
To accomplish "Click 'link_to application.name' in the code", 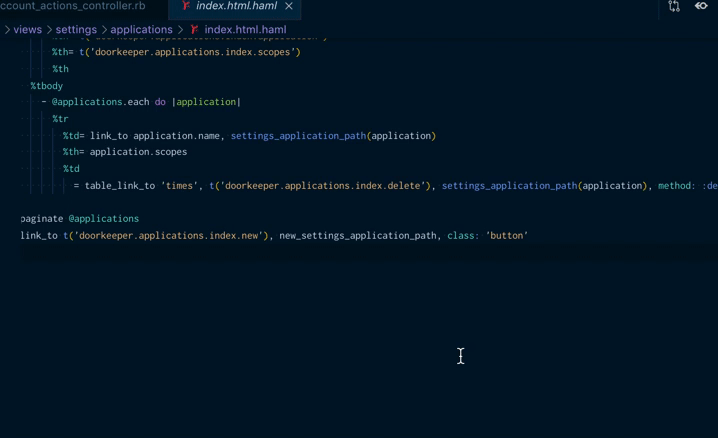I will (154, 136).
